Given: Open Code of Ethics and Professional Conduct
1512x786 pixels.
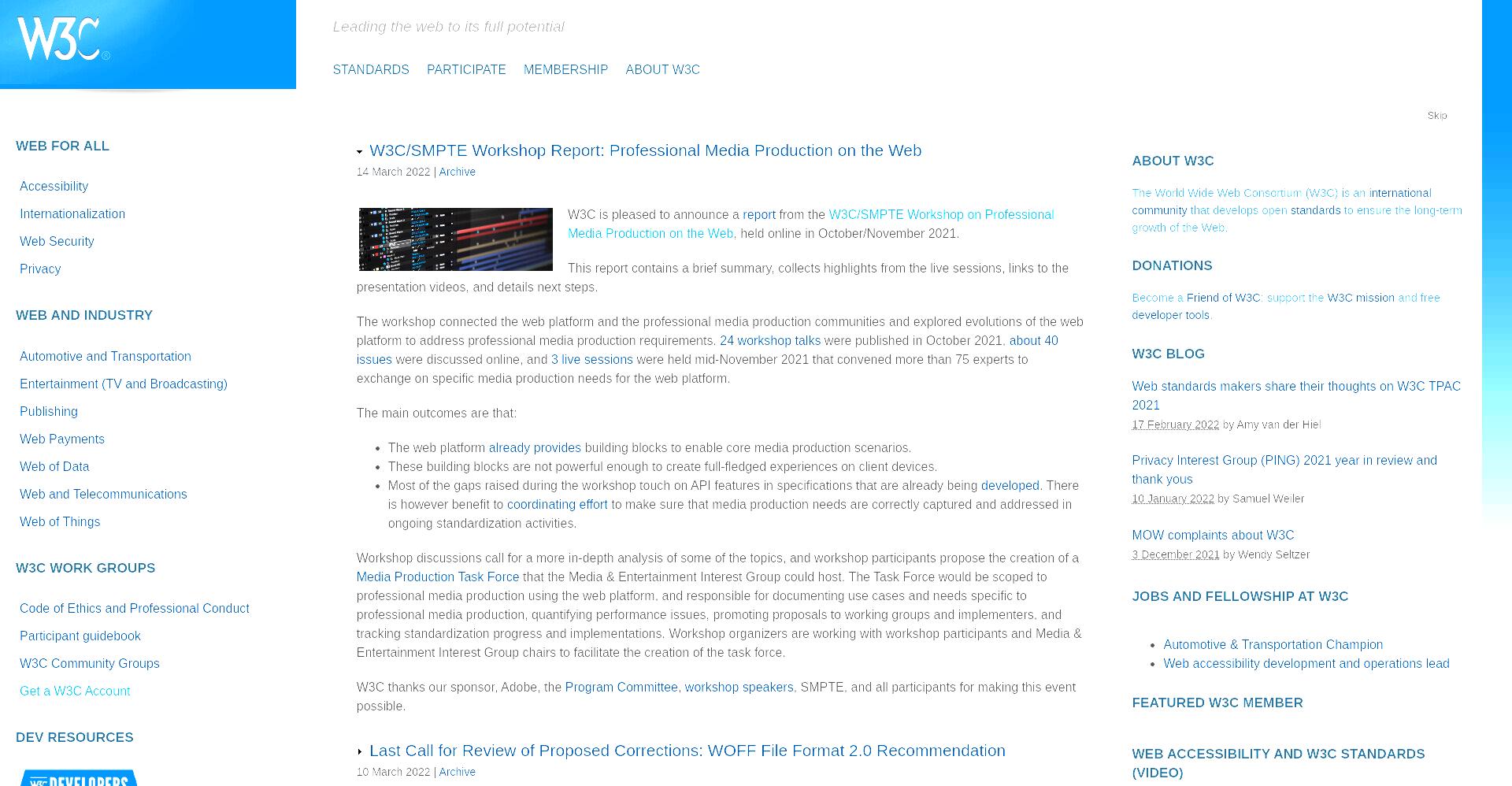Looking at the screenshot, I should (135, 608).
